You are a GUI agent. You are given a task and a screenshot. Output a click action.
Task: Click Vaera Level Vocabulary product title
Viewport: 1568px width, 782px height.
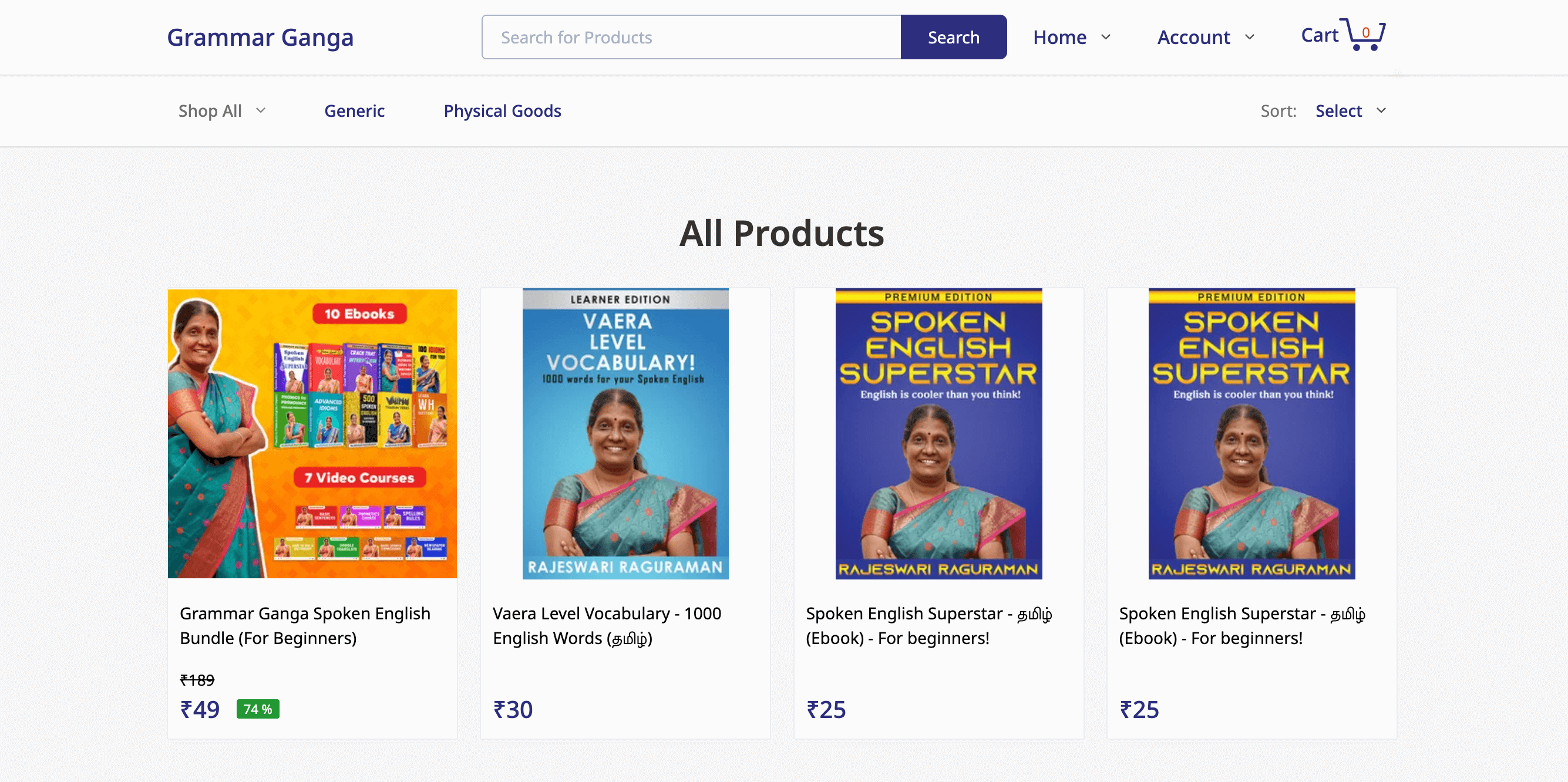point(606,625)
